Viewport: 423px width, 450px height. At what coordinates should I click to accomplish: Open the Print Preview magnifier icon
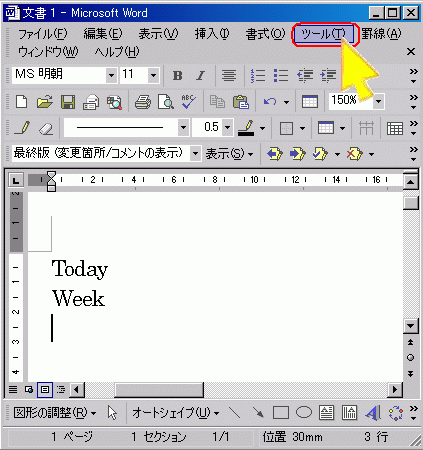[x=166, y=102]
